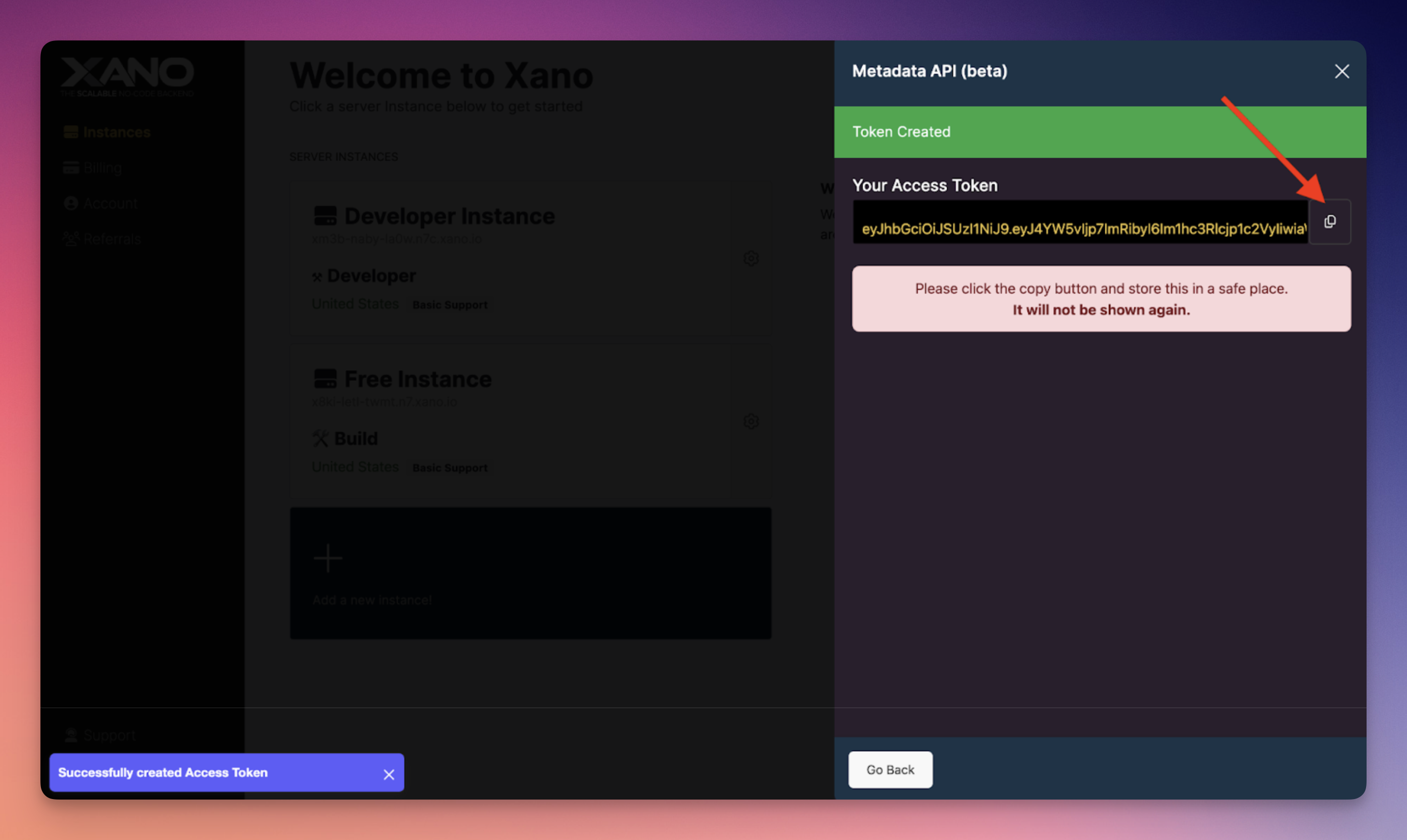Click the plus icon to add instance
1407x840 pixels.
pos(327,558)
